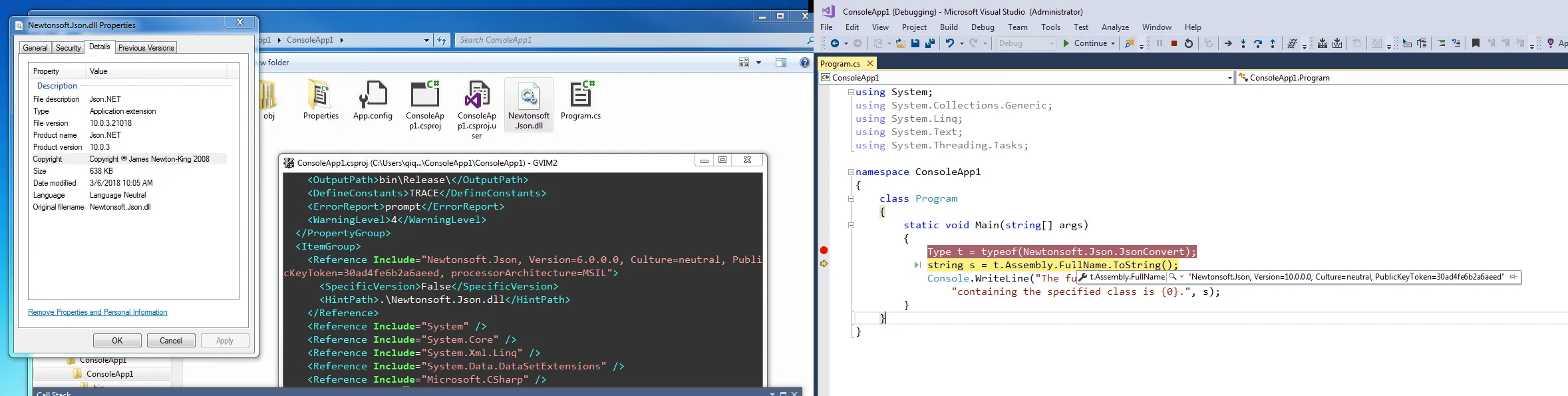This screenshot has width=1568, height=396.
Task: Click the Remove Properties and Personal Information link
Action: click(98, 312)
